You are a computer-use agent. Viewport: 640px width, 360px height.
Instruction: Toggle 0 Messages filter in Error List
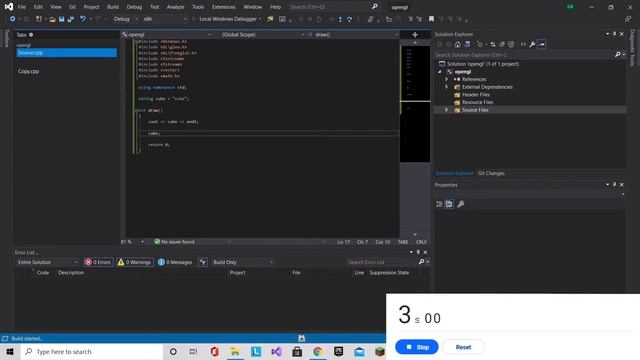click(x=176, y=262)
